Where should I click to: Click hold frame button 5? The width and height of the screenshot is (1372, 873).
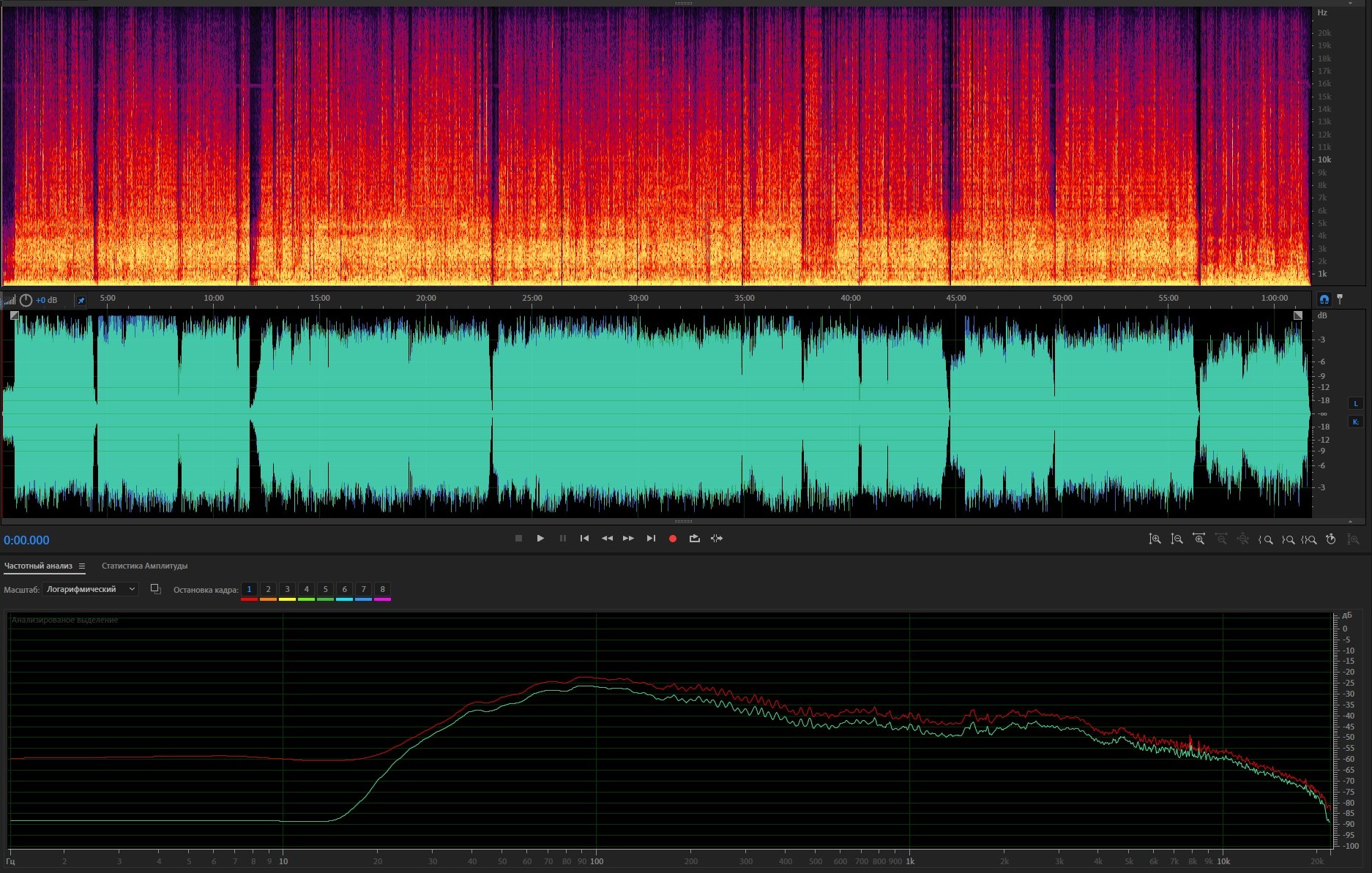pyautogui.click(x=326, y=589)
